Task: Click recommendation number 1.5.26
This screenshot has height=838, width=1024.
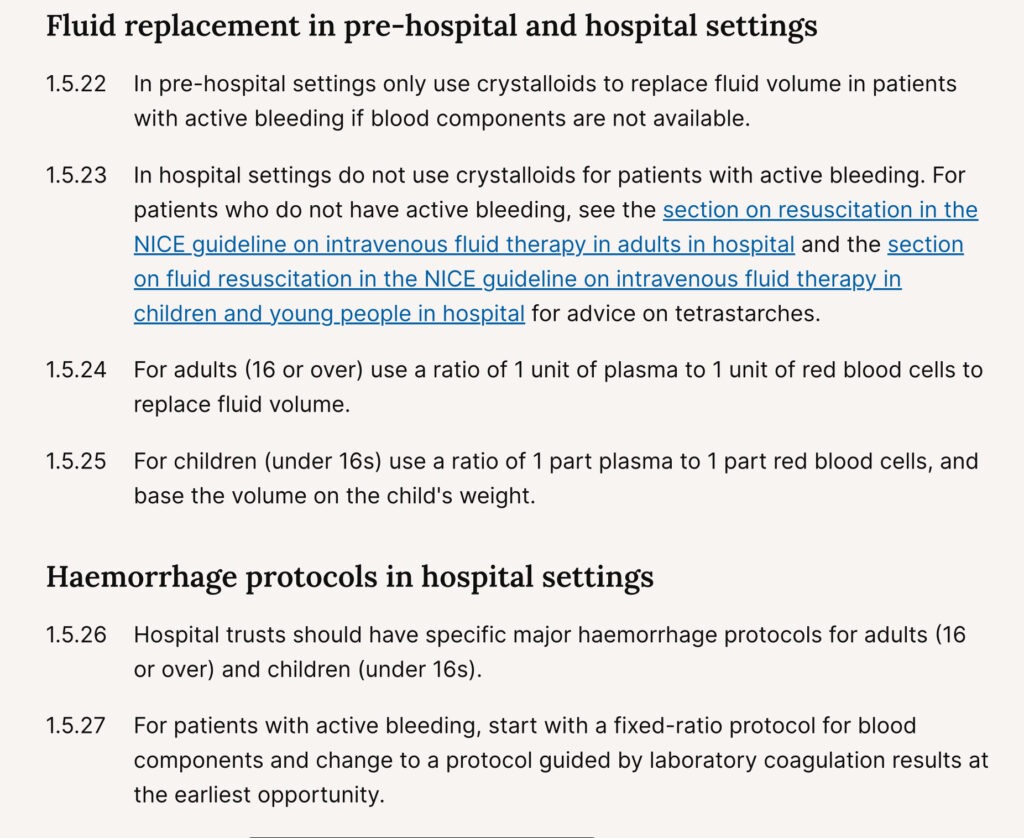Action: (x=76, y=635)
